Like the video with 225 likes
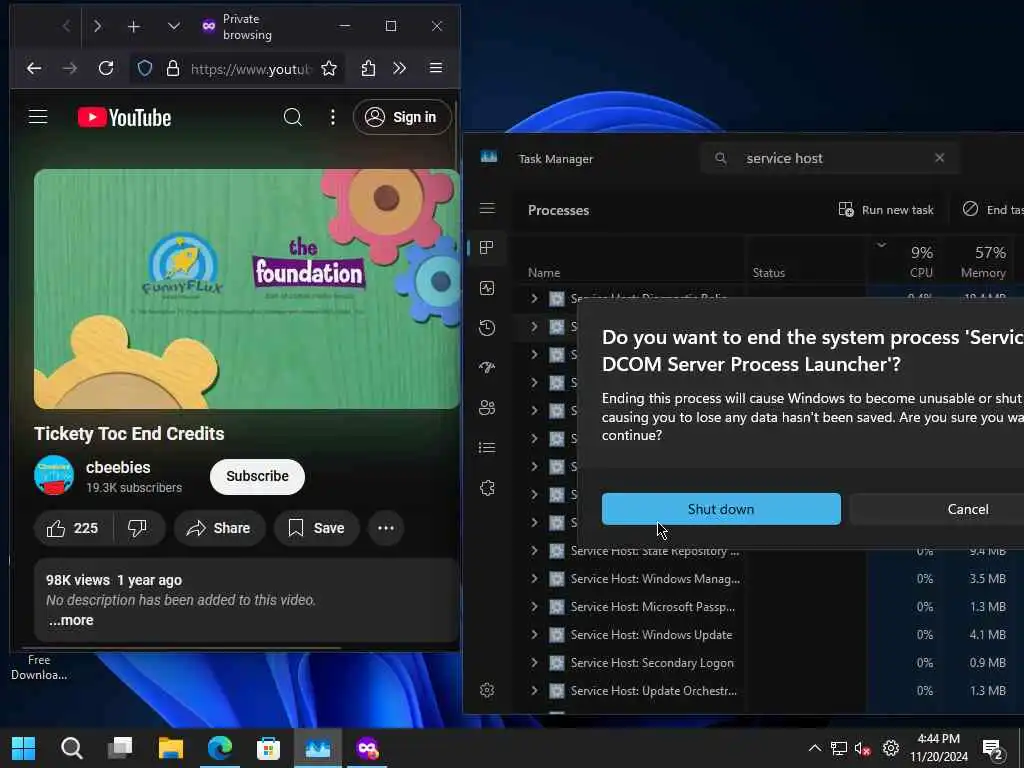 73,528
